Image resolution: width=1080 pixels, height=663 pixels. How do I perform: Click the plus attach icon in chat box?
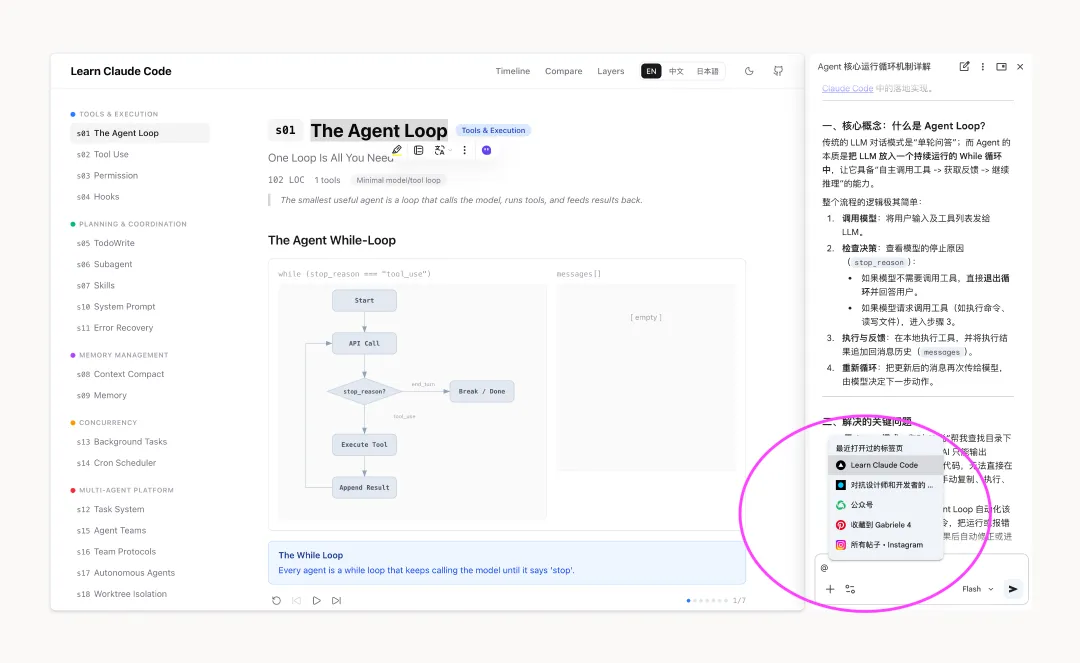pyautogui.click(x=830, y=589)
